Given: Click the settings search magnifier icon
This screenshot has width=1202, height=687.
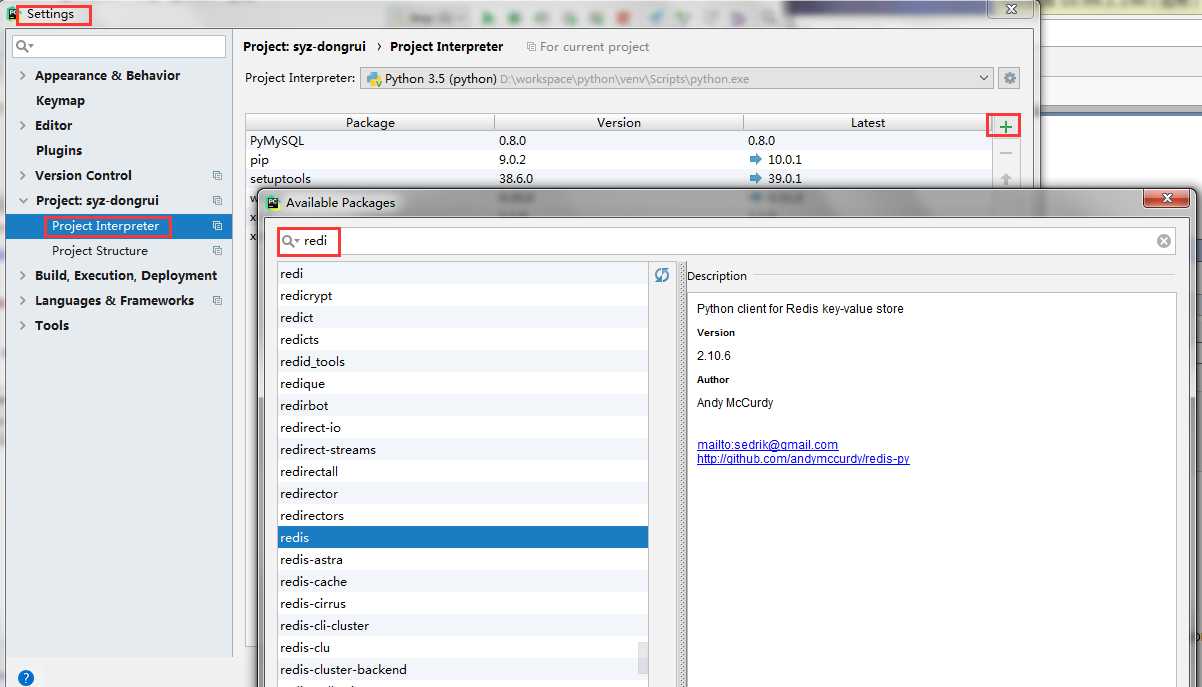Looking at the screenshot, I should [25, 47].
